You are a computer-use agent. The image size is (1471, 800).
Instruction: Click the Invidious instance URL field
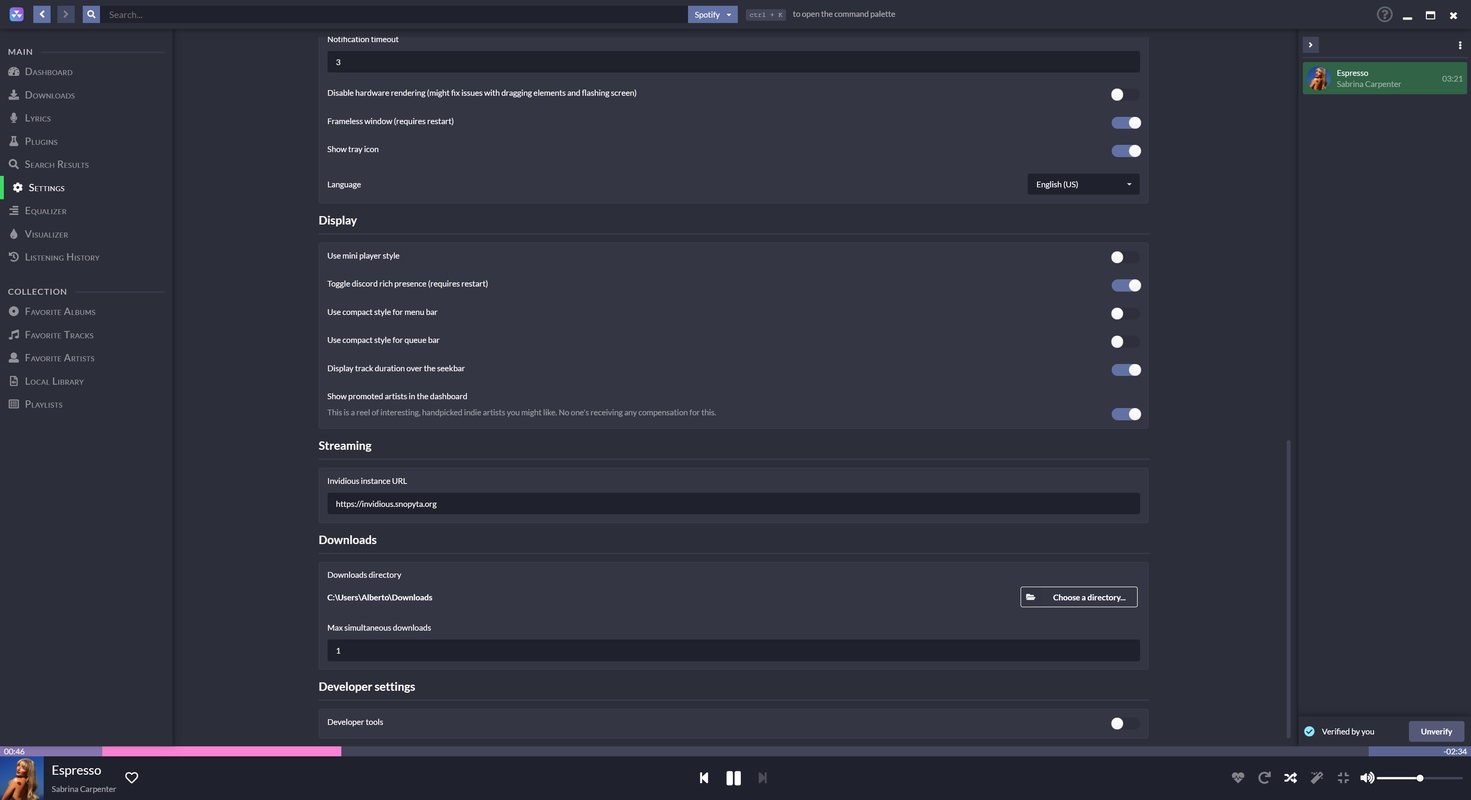[x=733, y=504]
